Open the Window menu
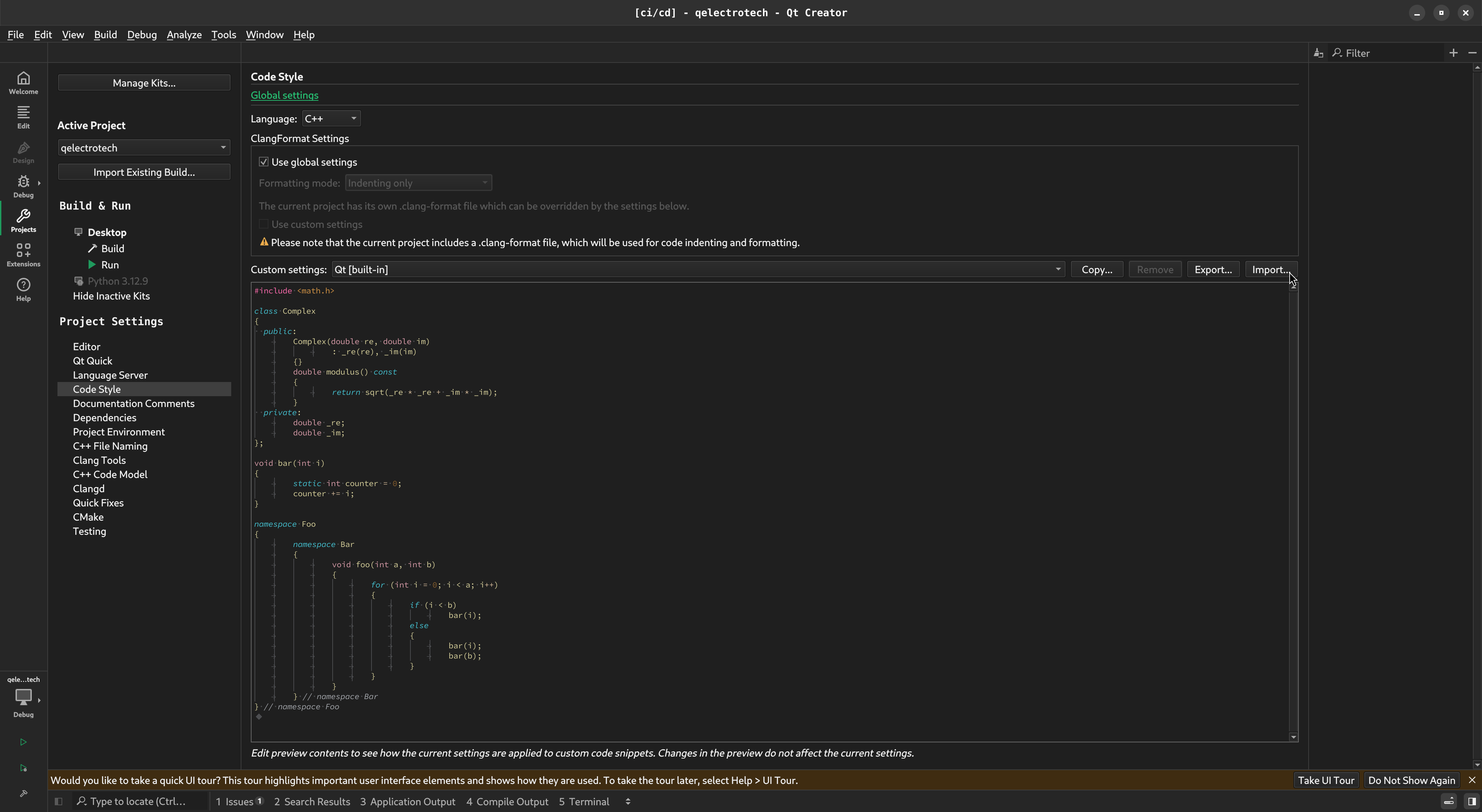The width and height of the screenshot is (1482, 812). [265, 34]
